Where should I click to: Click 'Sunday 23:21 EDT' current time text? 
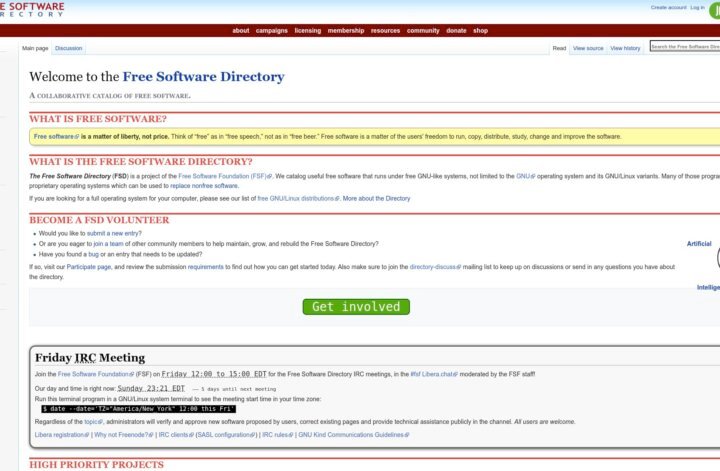[151, 388]
